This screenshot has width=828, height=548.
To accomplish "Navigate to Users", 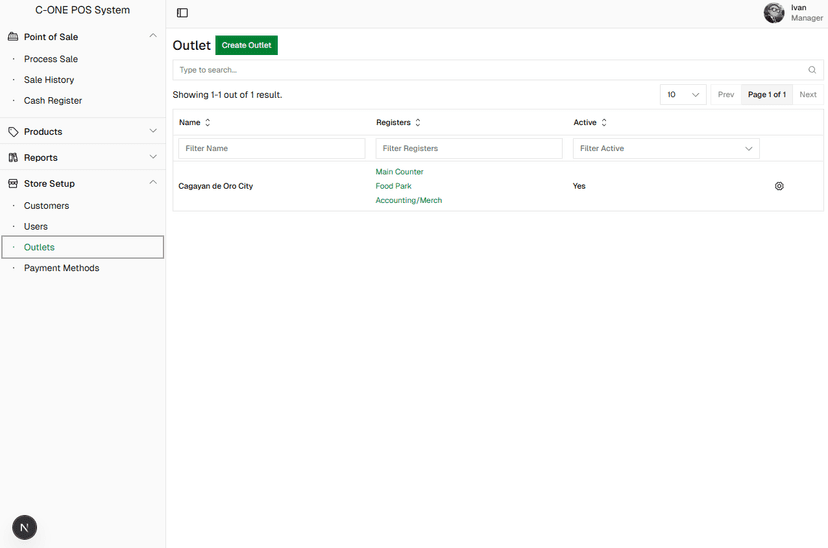I will pyautogui.click(x=35, y=226).
